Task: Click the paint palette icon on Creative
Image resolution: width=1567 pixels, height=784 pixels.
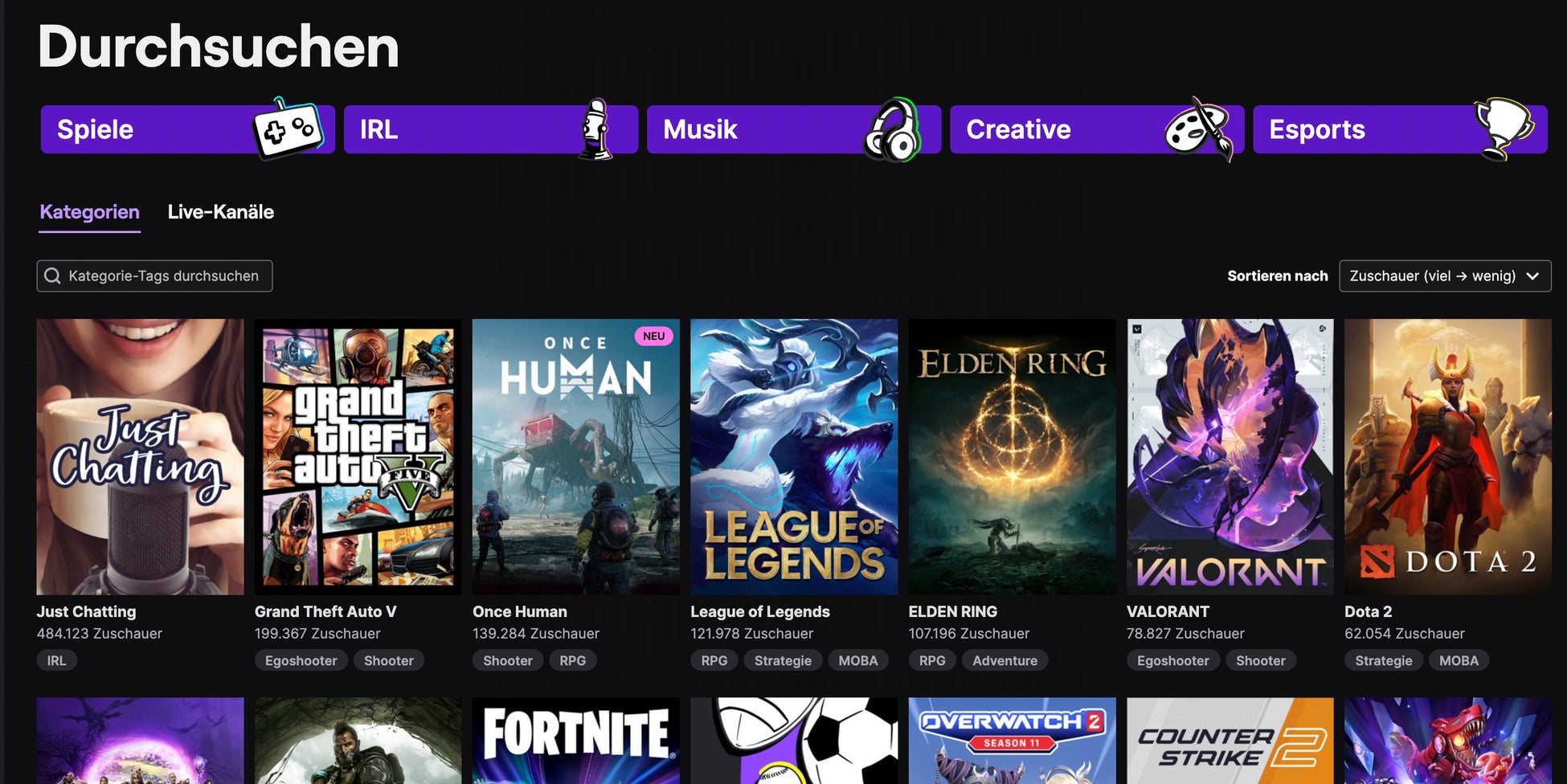Action: [x=1198, y=129]
